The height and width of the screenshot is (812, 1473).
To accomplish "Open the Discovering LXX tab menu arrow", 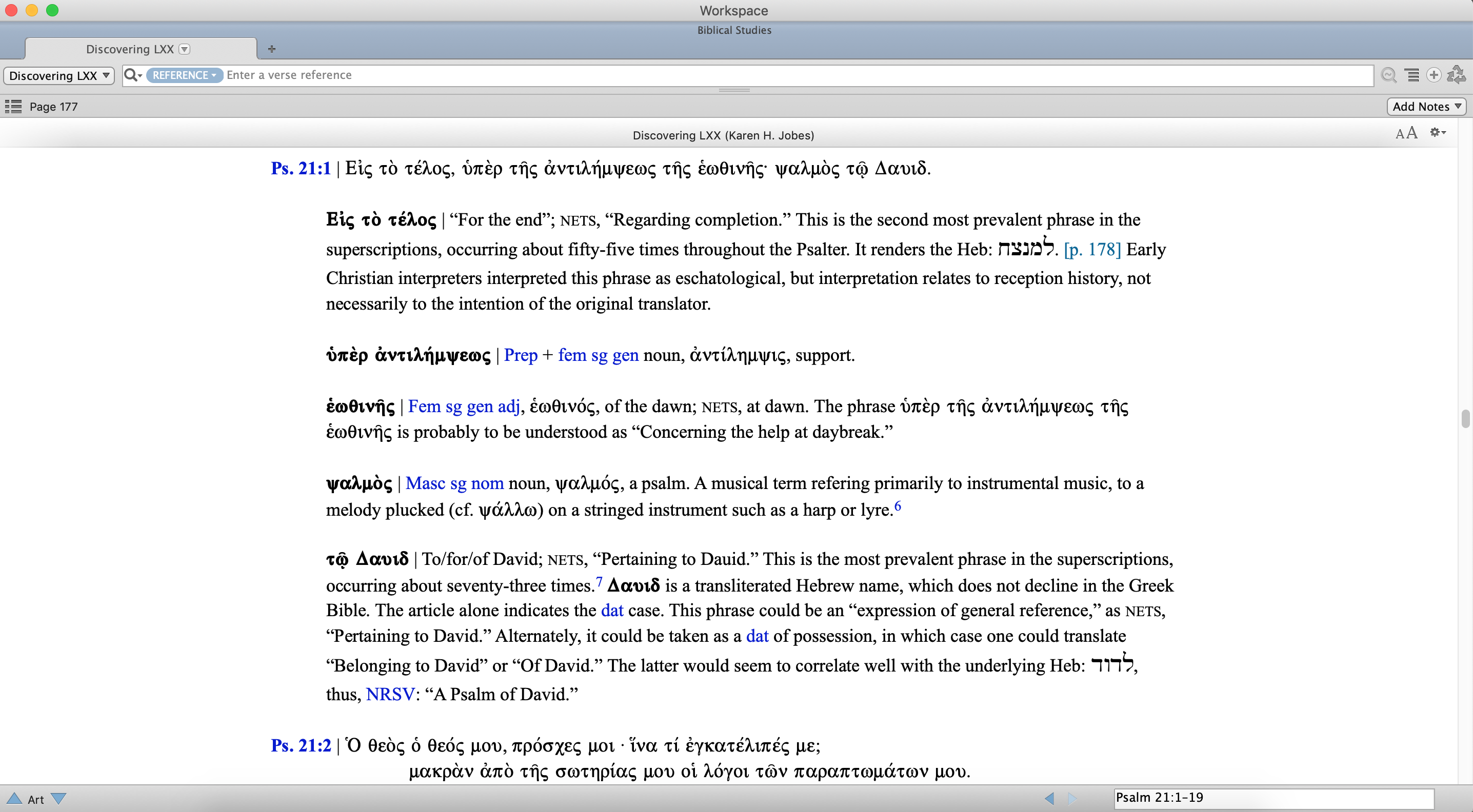I will (184, 49).
